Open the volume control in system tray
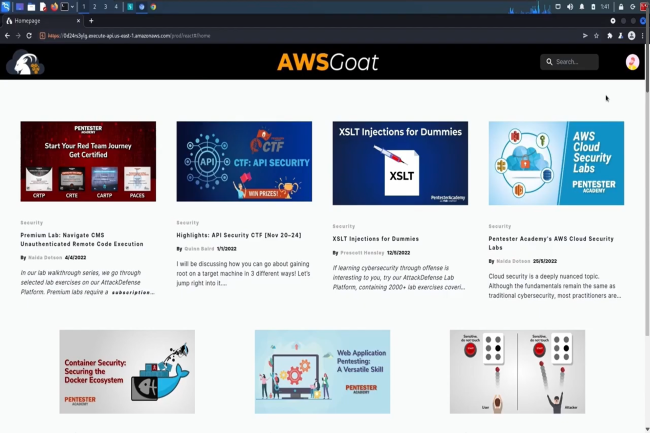Viewport: 650px width, 433px height. [570, 7]
